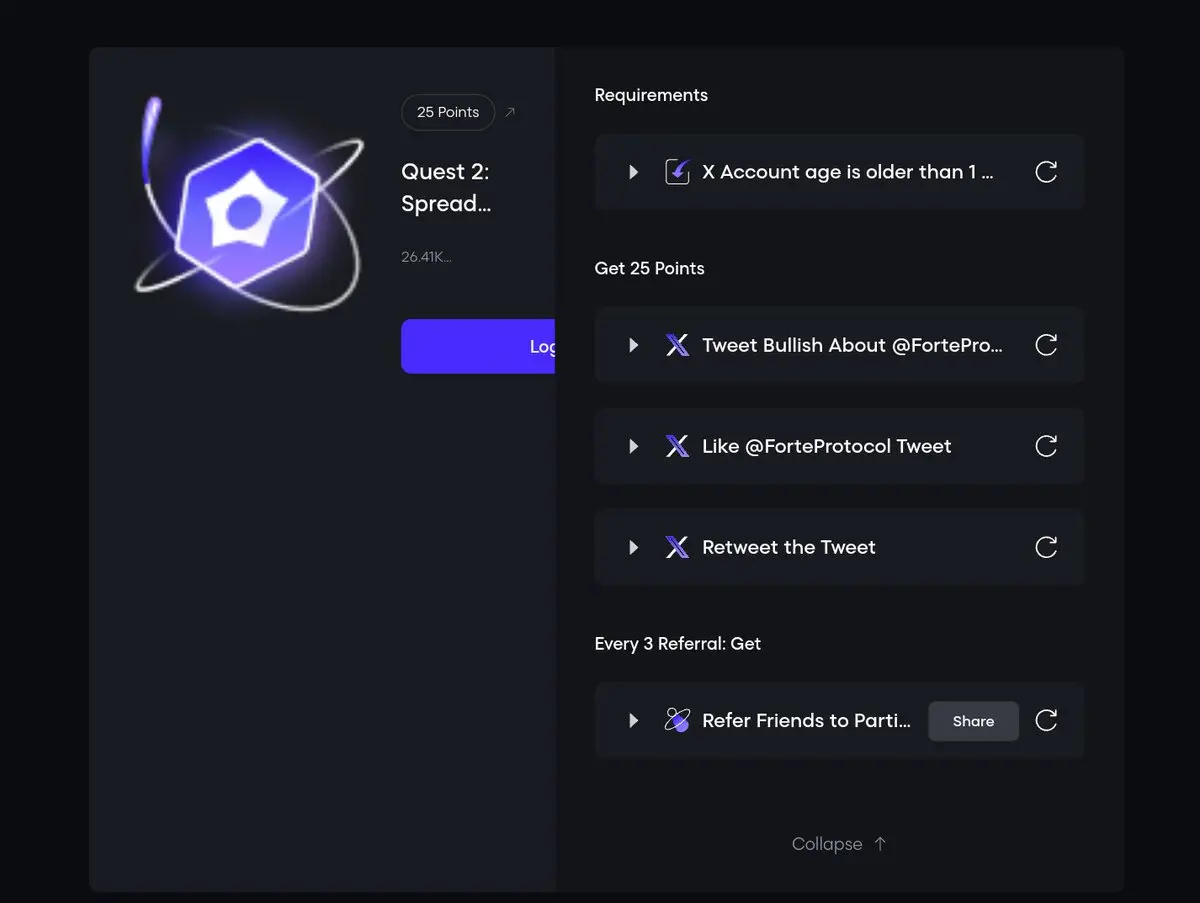This screenshot has width=1200, height=903.
Task: Open the arrow link next to 25 Points
Action: coord(510,112)
